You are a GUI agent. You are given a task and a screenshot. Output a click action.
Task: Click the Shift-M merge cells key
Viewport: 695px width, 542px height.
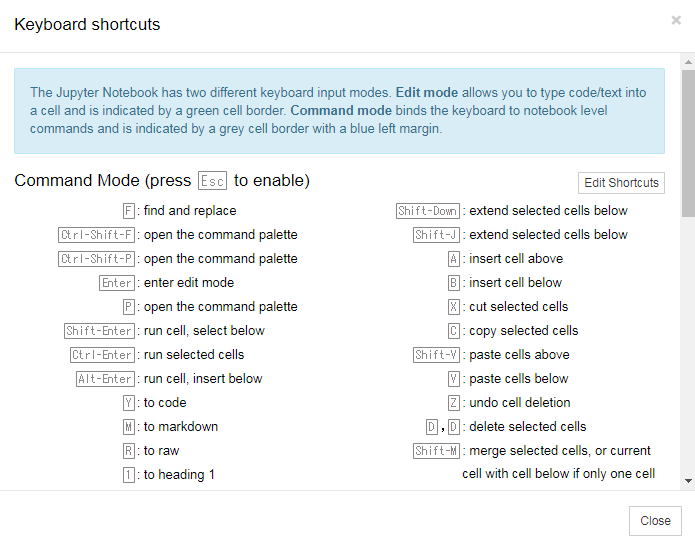point(436,451)
